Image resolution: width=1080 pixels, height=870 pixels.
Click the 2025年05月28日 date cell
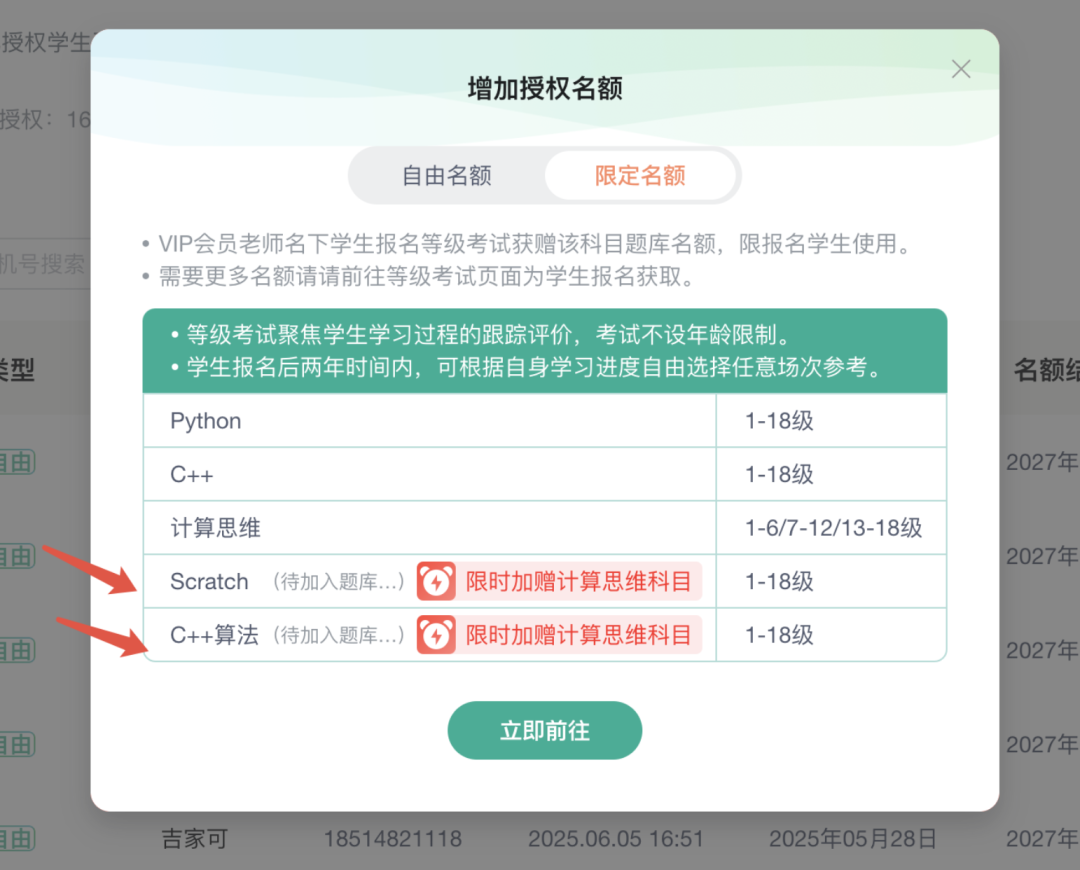point(853,838)
